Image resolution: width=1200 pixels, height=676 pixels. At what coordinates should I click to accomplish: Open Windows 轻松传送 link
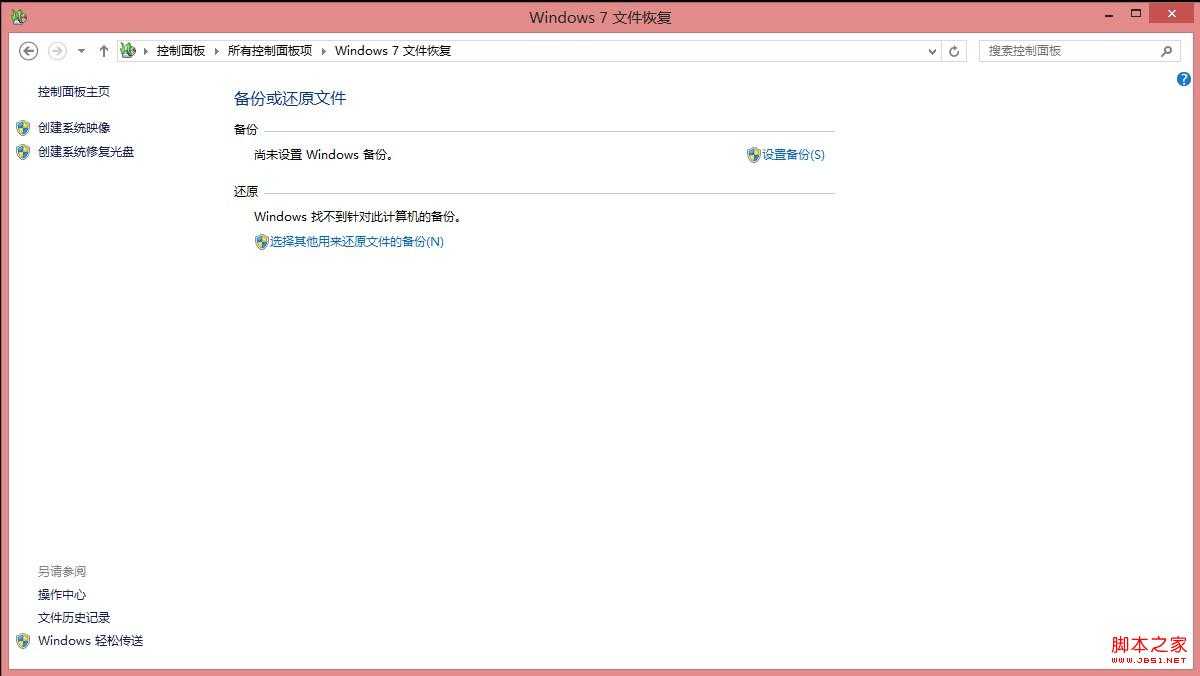pyautogui.click(x=91, y=641)
